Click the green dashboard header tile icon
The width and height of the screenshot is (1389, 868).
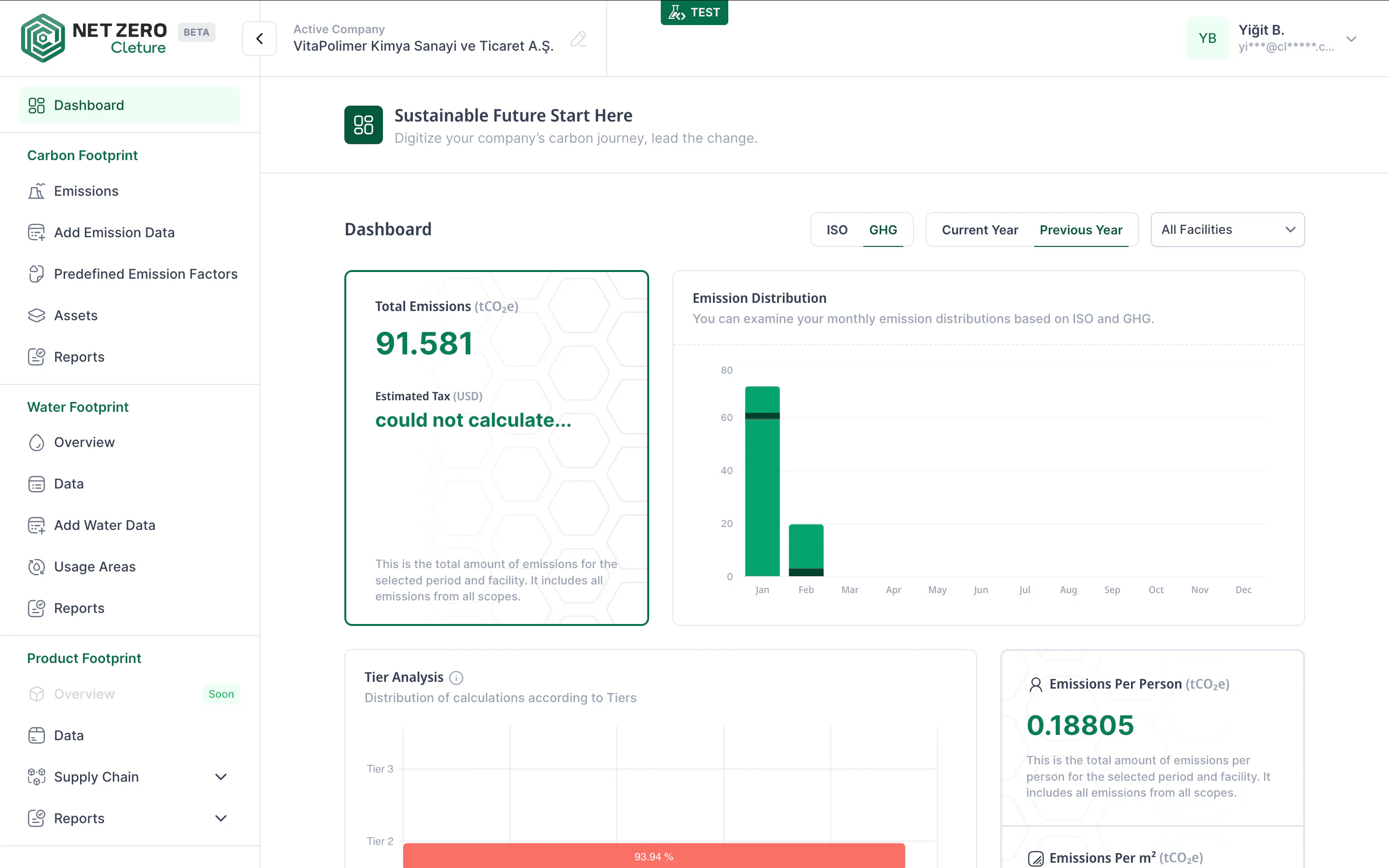pos(363,124)
